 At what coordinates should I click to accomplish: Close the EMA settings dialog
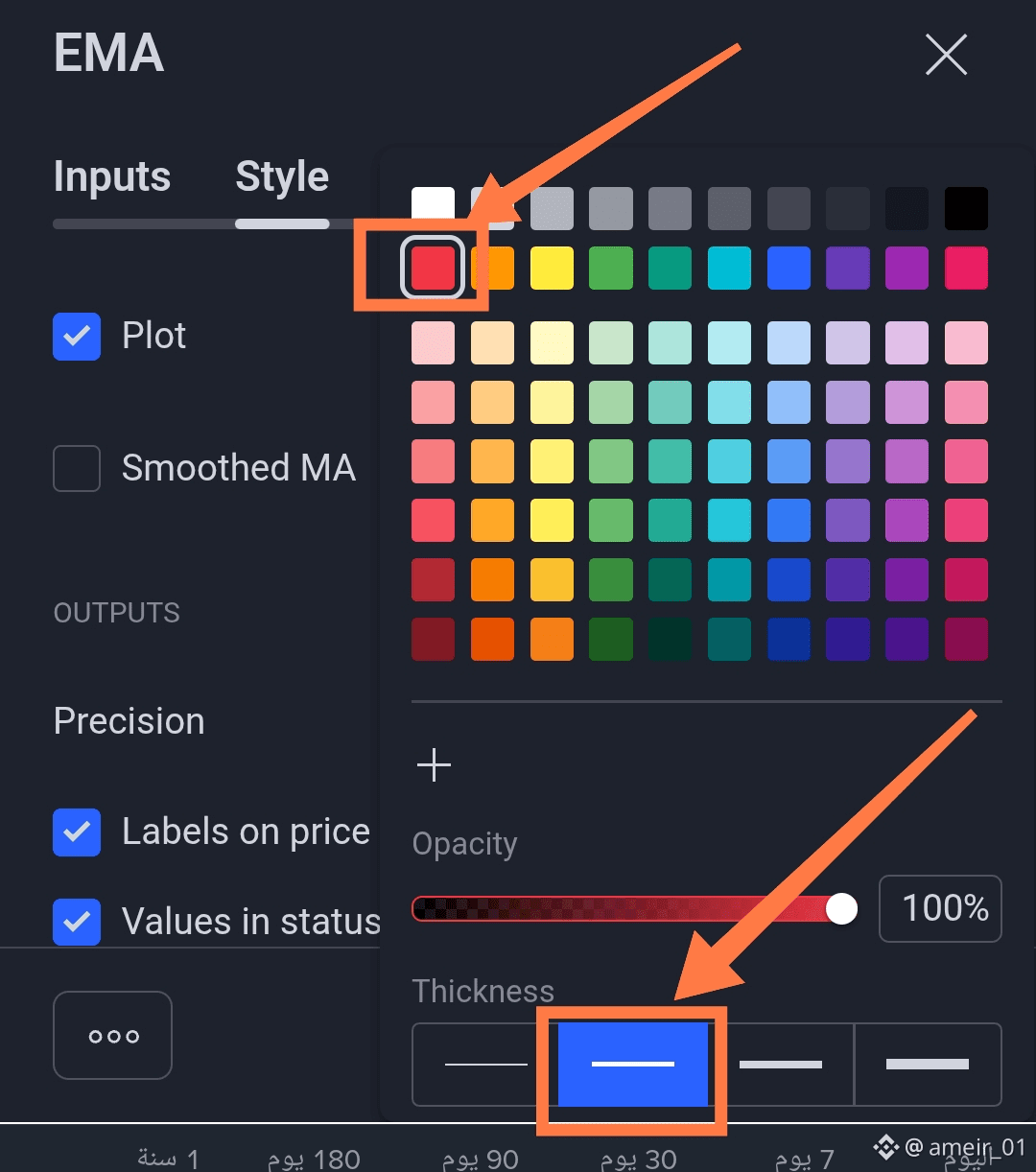(x=946, y=55)
